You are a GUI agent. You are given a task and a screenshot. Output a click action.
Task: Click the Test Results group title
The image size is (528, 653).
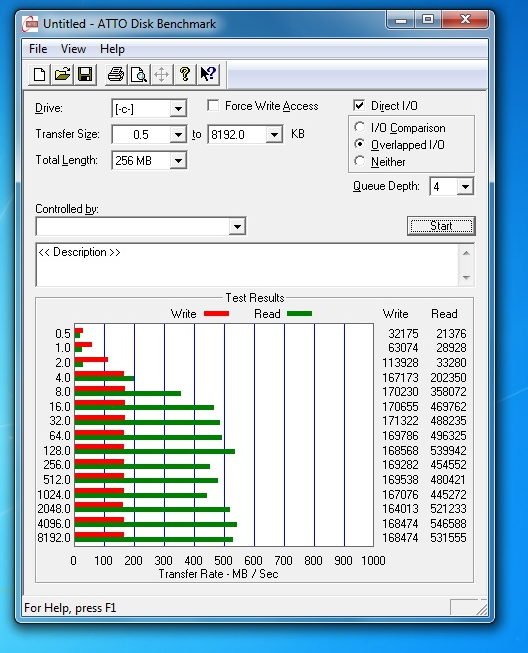(x=255, y=298)
